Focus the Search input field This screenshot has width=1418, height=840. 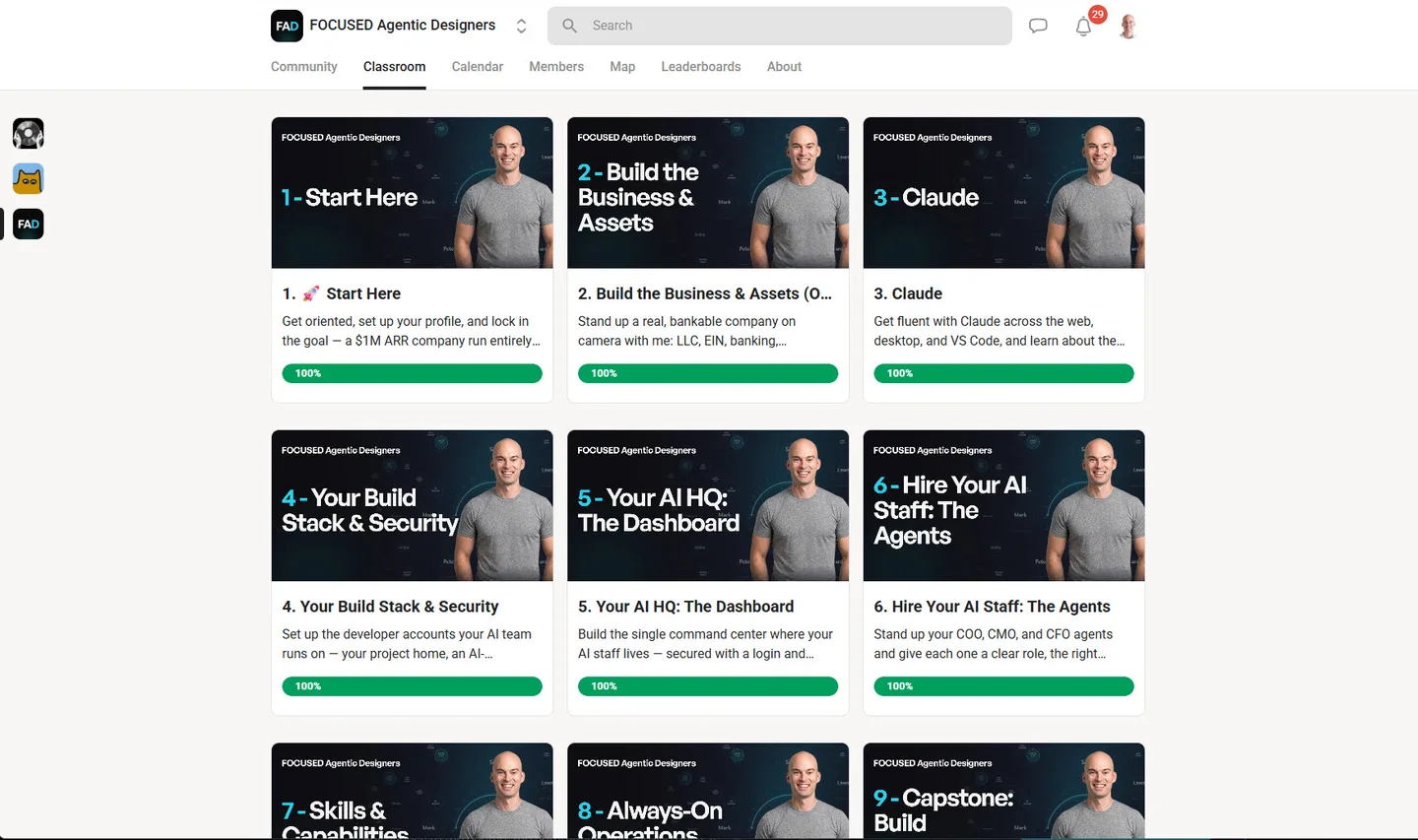779,26
